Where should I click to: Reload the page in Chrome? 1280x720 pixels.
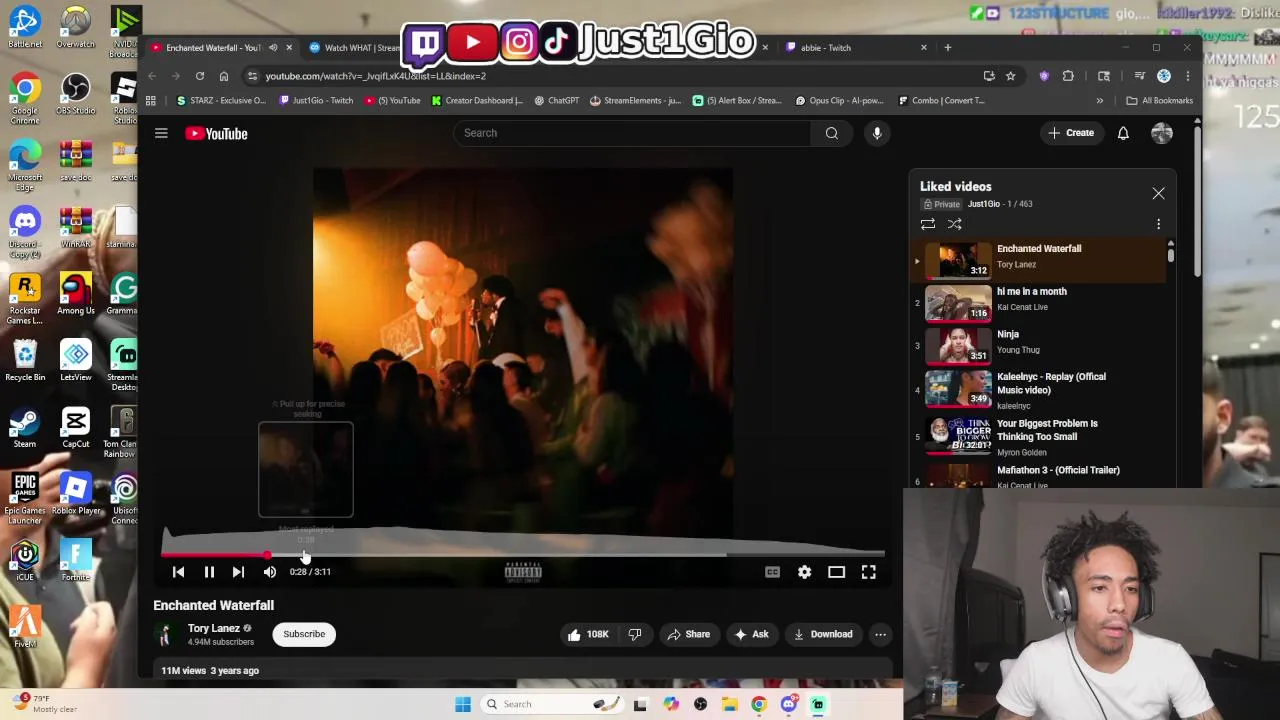[200, 76]
